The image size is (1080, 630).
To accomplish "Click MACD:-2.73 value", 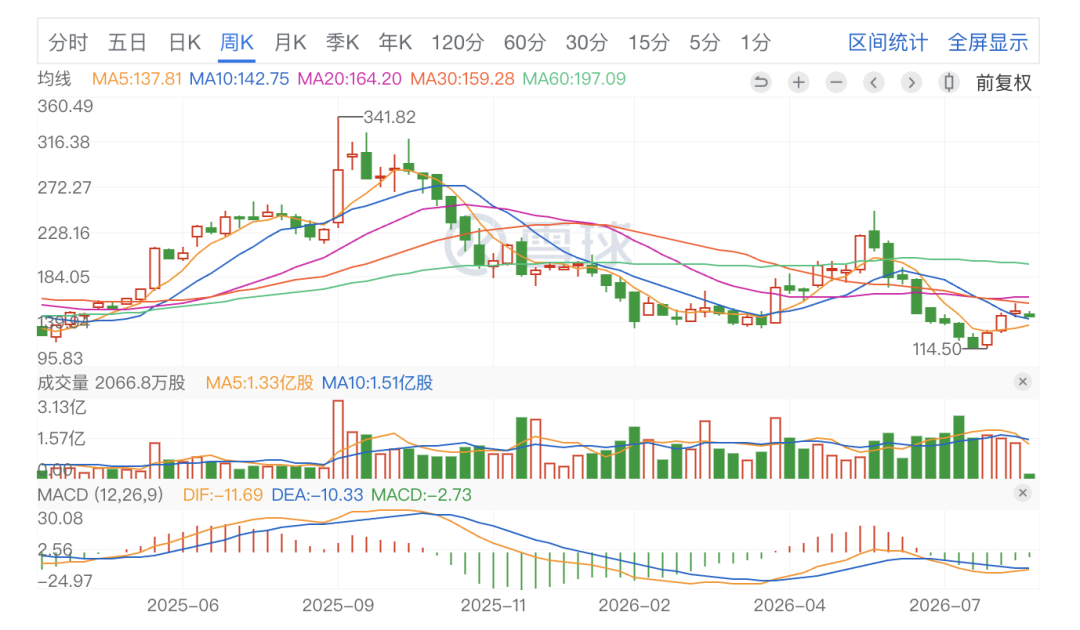I will [422, 495].
